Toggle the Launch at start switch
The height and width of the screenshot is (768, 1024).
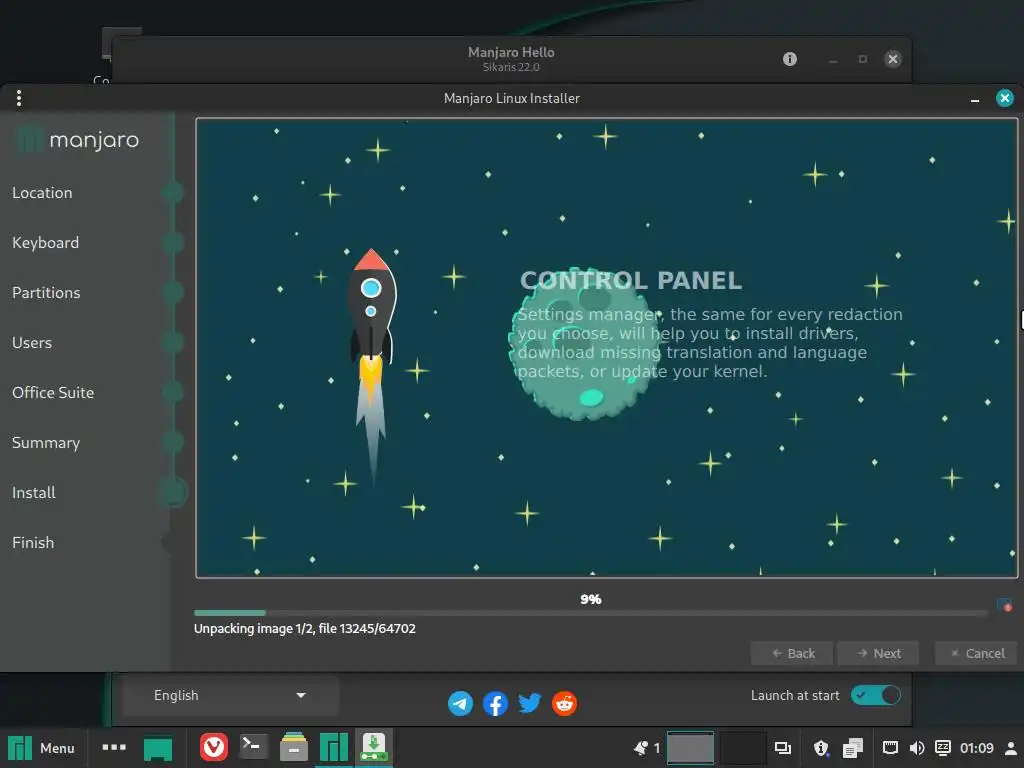876,695
